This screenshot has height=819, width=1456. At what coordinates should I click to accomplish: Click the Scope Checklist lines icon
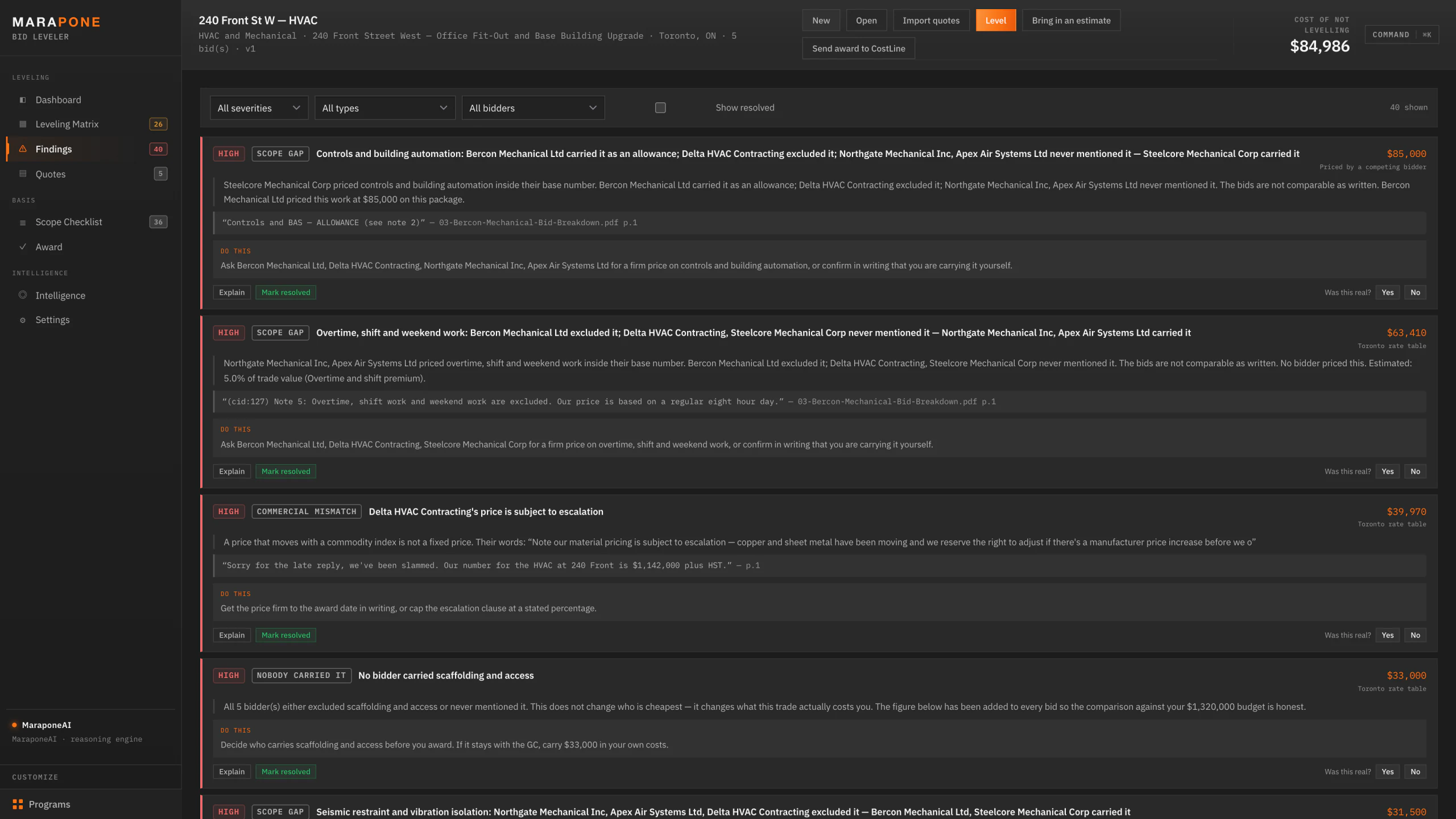[23, 222]
